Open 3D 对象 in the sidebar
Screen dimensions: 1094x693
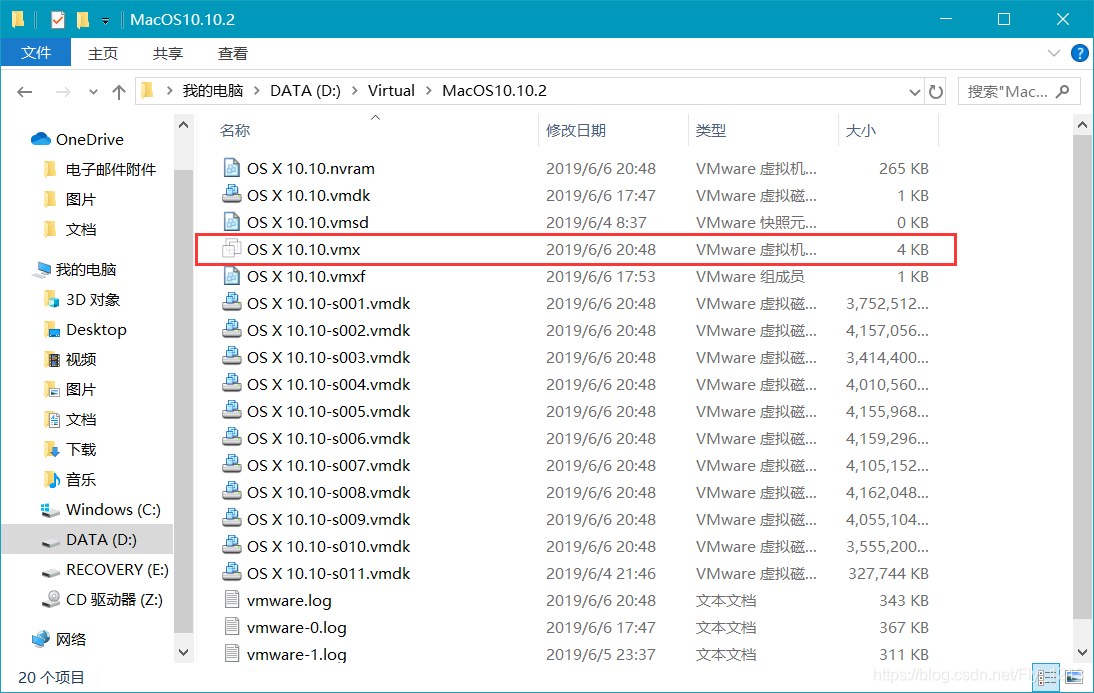pyautogui.click(x=93, y=299)
